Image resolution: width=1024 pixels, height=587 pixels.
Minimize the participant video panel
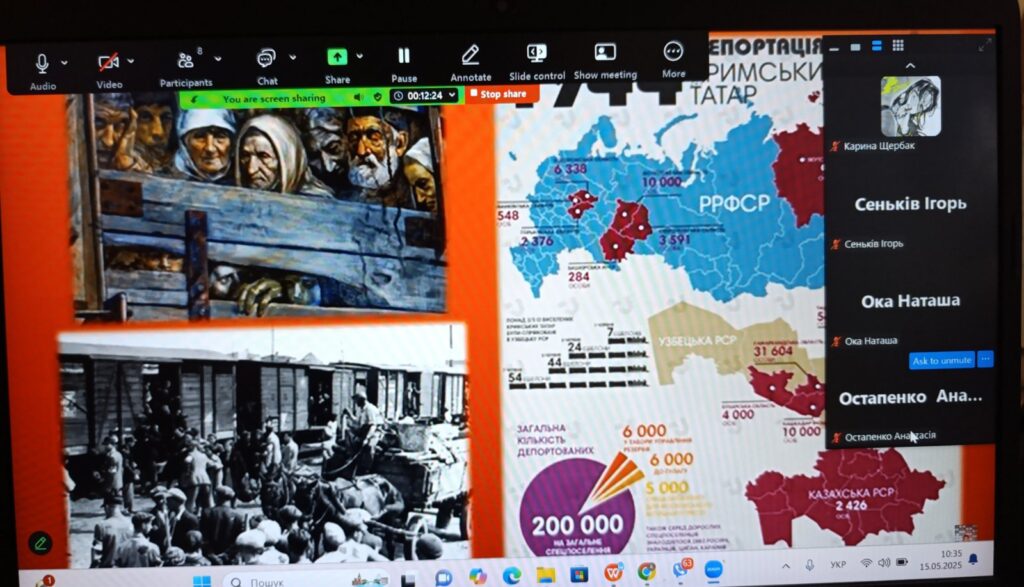(x=834, y=48)
